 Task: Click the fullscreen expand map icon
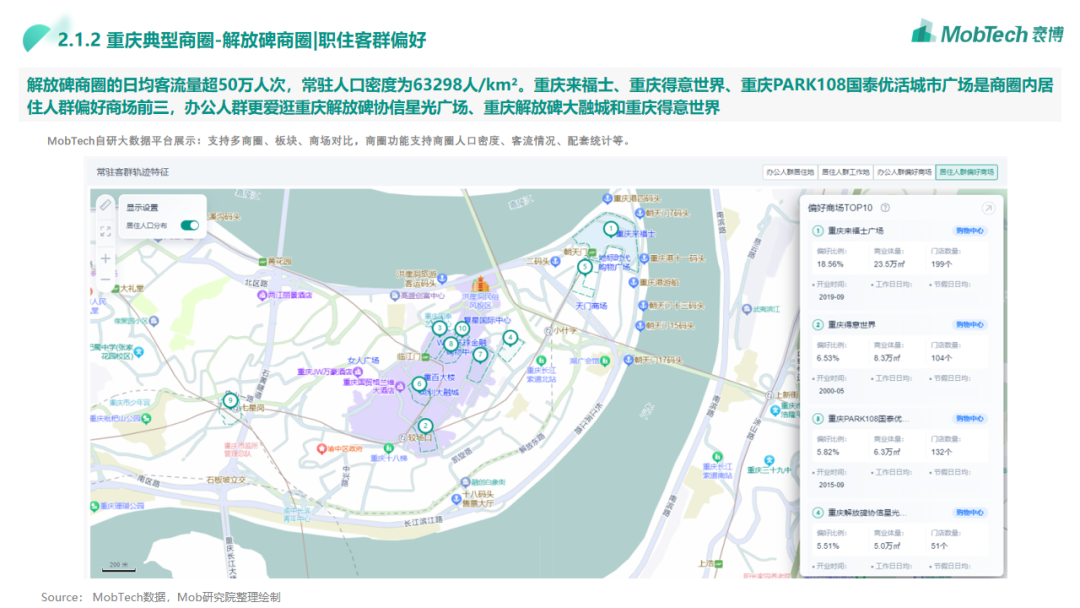(105, 231)
